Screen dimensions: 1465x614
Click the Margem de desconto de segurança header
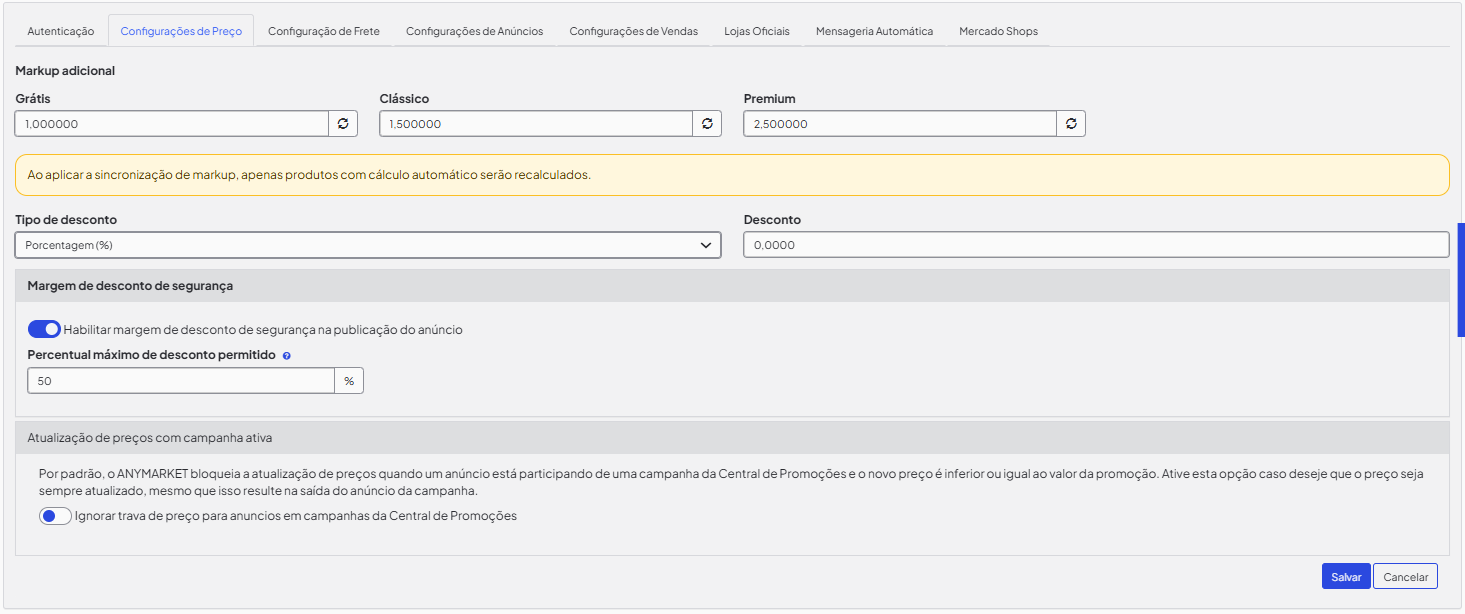pos(732,286)
